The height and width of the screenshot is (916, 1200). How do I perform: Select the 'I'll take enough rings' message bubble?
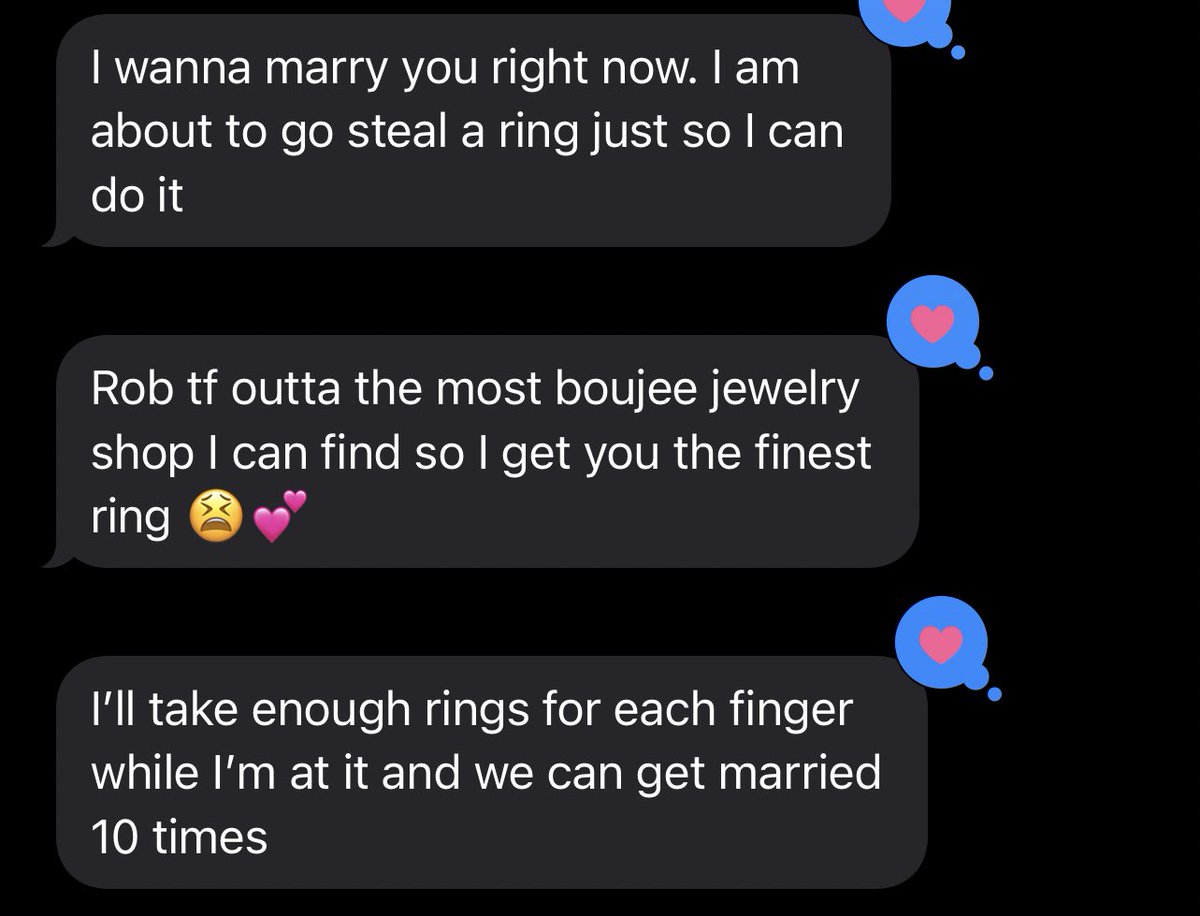click(x=491, y=772)
